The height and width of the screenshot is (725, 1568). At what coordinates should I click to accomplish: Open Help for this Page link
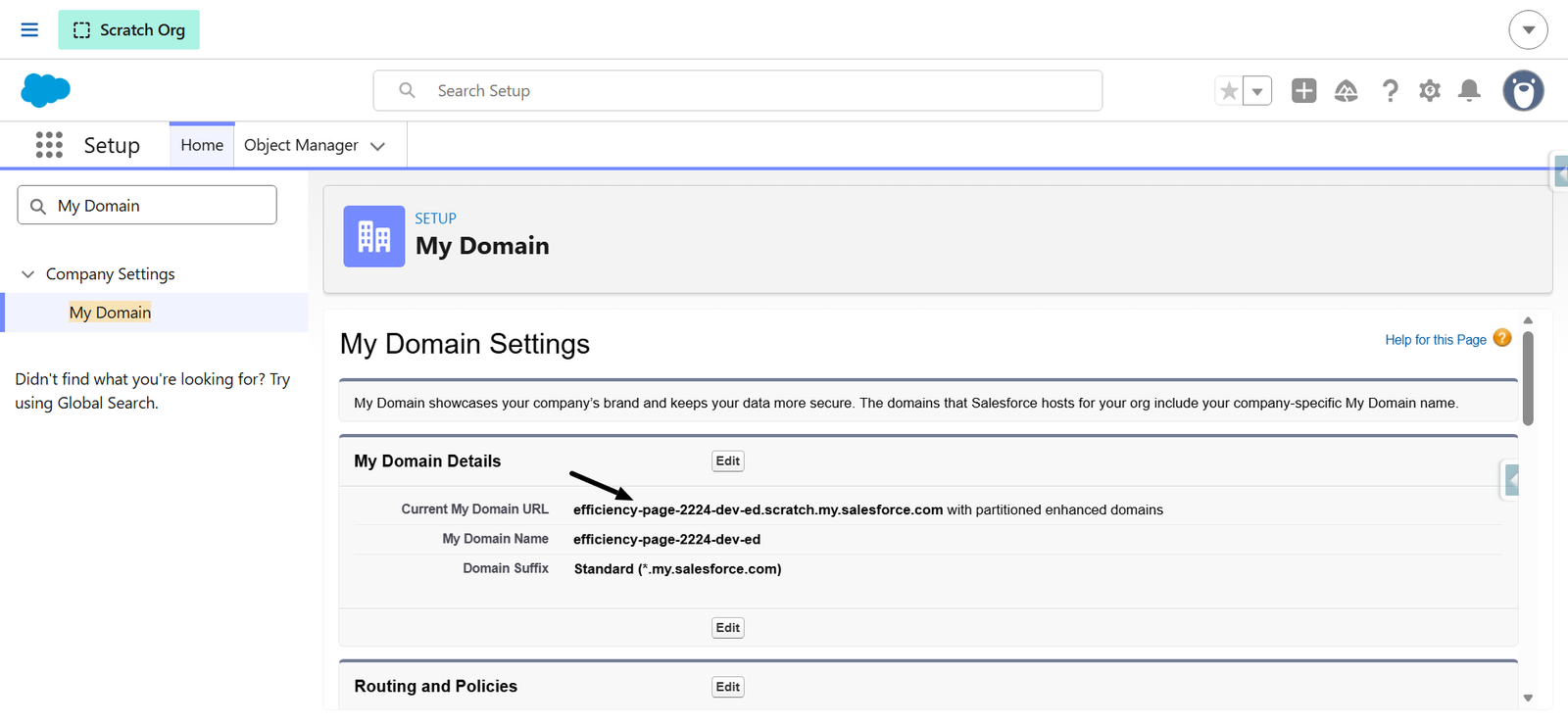(x=1436, y=340)
